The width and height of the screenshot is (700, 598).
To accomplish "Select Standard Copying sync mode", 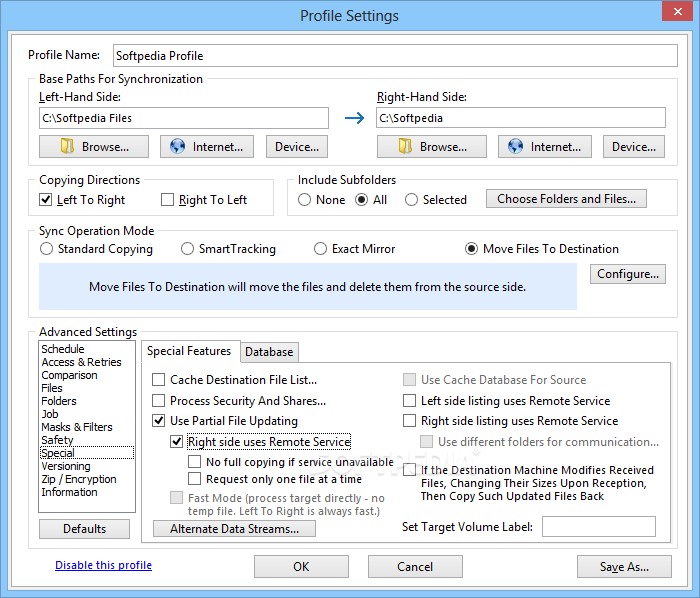I will point(46,249).
